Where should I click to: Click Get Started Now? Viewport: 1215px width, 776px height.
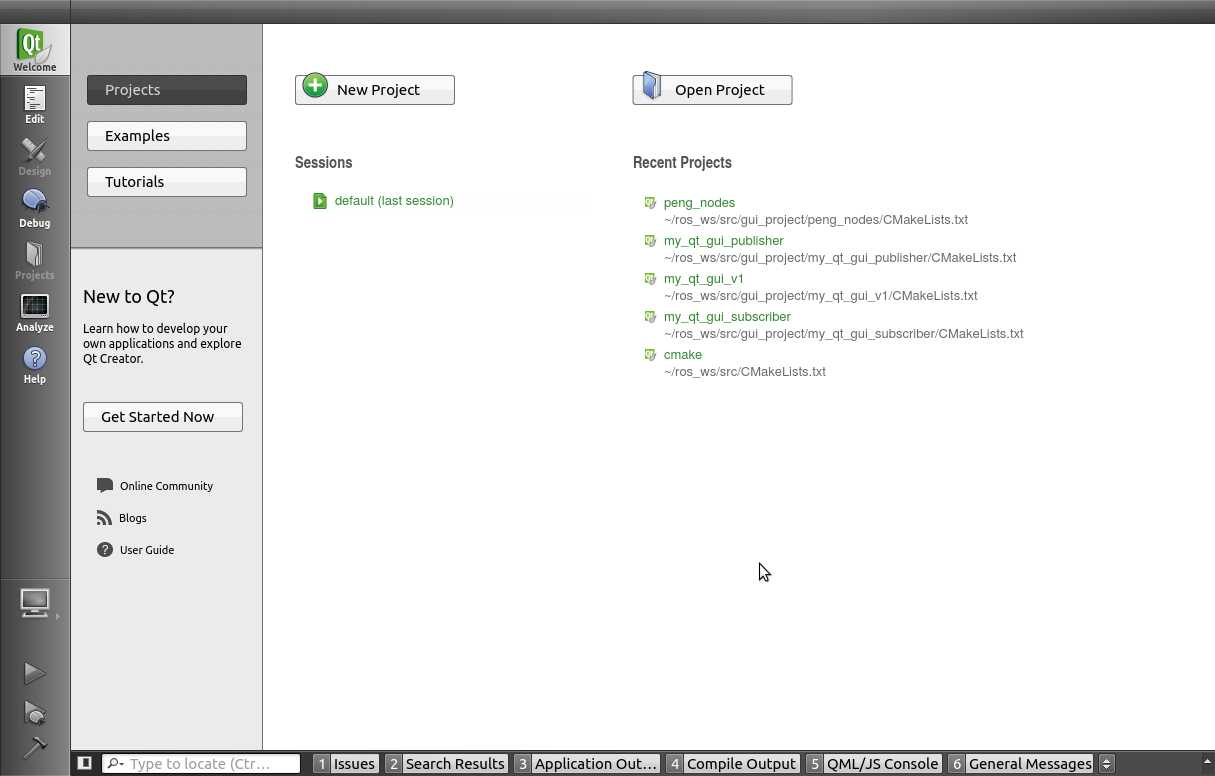coord(163,417)
